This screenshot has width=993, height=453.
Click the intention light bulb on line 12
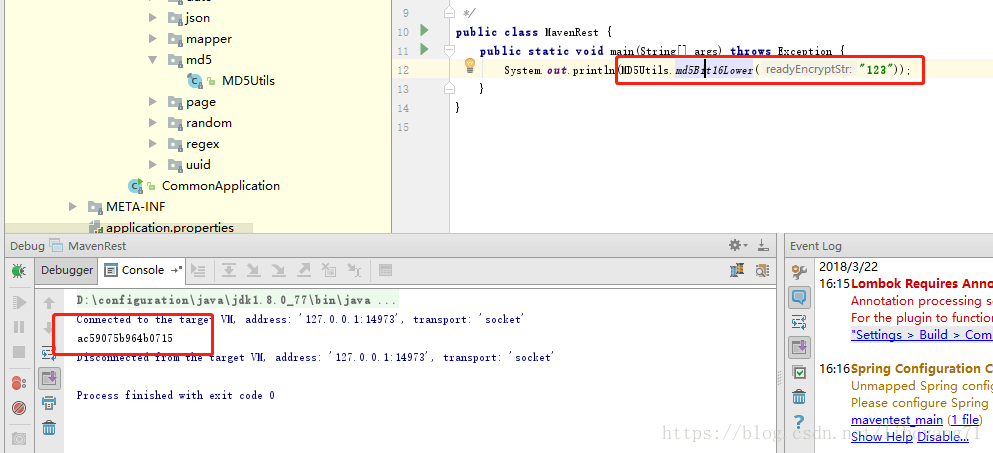point(470,66)
